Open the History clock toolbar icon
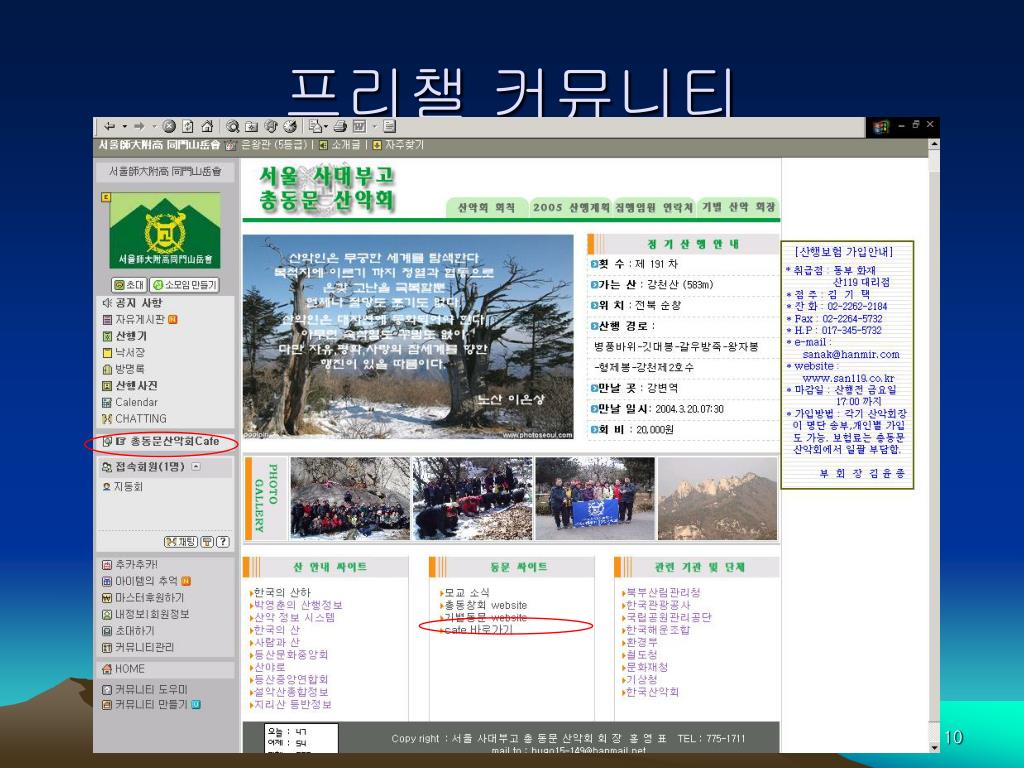This screenshot has height=768, width=1024. pyautogui.click(x=290, y=126)
